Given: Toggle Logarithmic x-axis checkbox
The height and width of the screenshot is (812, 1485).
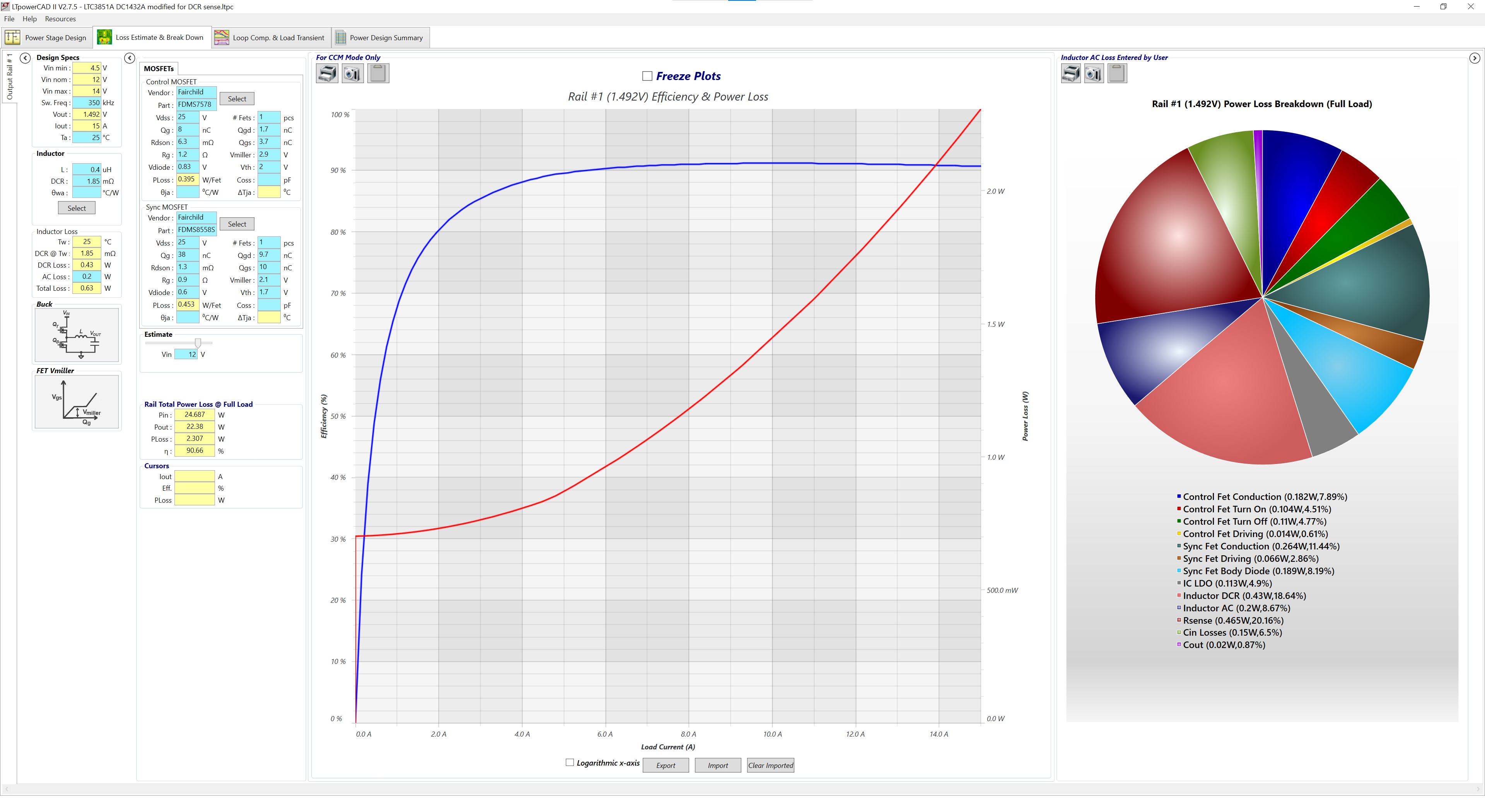Looking at the screenshot, I should pyautogui.click(x=570, y=763).
